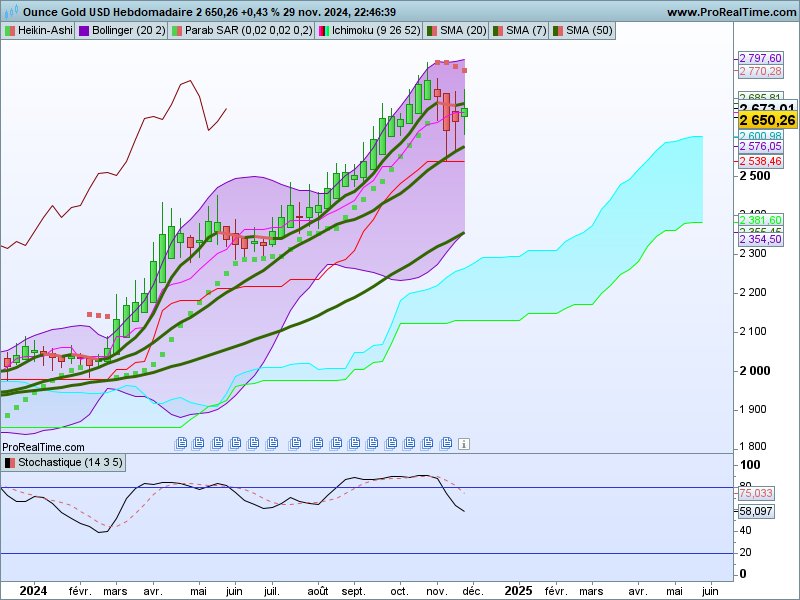Click the 1 900 price axis label
Screen dimensions: 800x600
(753, 410)
